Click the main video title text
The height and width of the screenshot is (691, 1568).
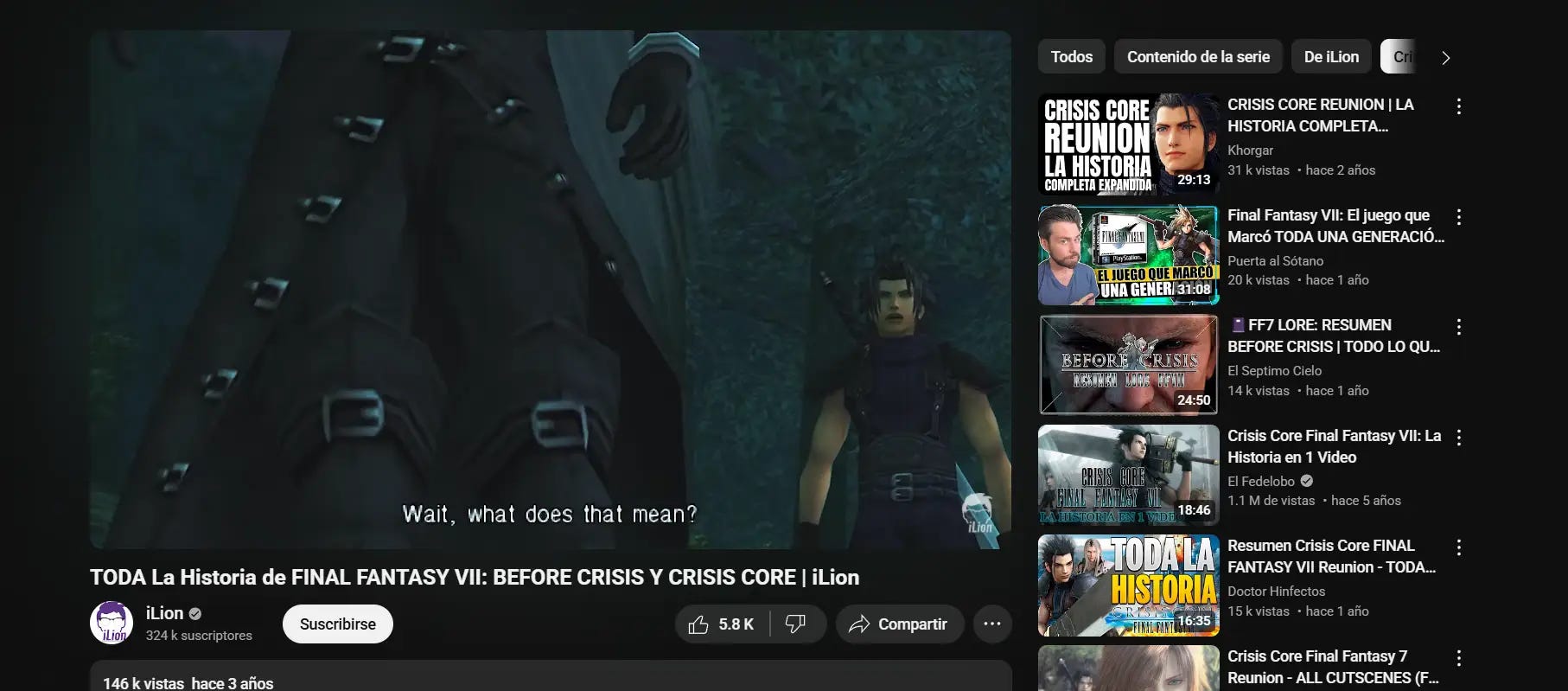(x=475, y=577)
